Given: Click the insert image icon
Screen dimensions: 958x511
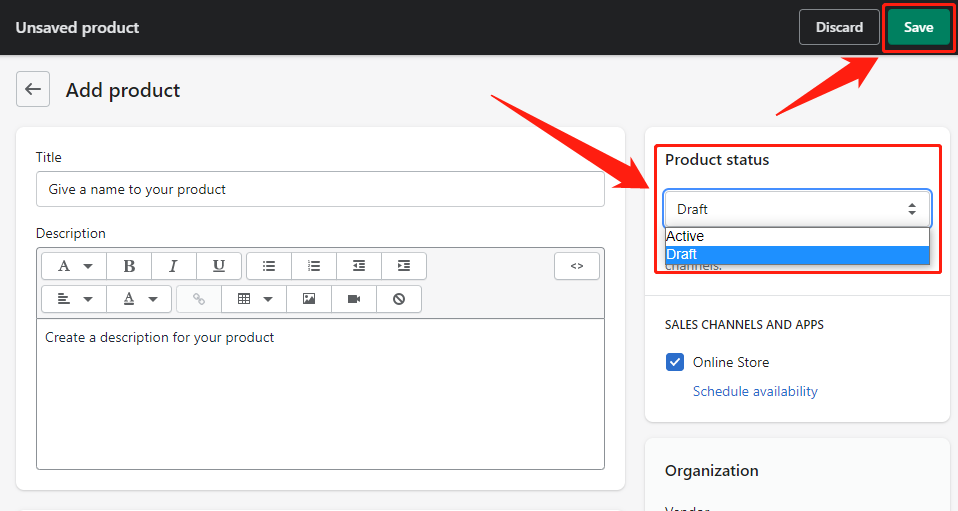Looking at the screenshot, I should point(309,299).
